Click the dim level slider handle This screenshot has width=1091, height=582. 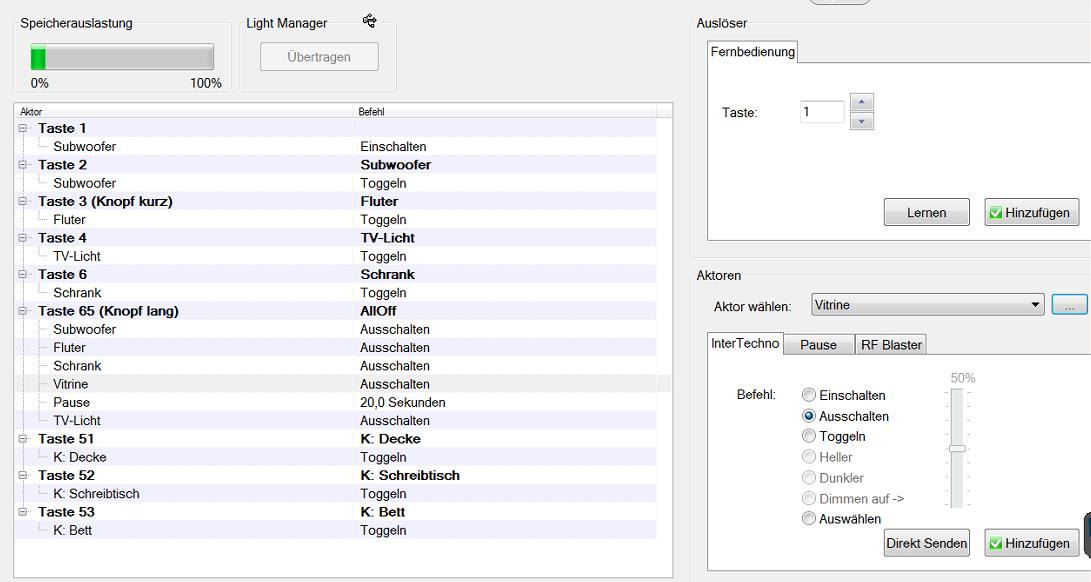coord(957,448)
